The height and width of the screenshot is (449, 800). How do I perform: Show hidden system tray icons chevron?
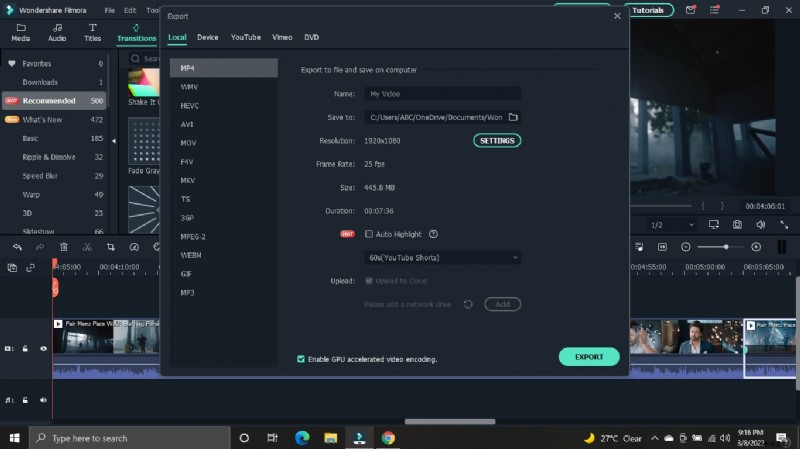(x=655, y=438)
